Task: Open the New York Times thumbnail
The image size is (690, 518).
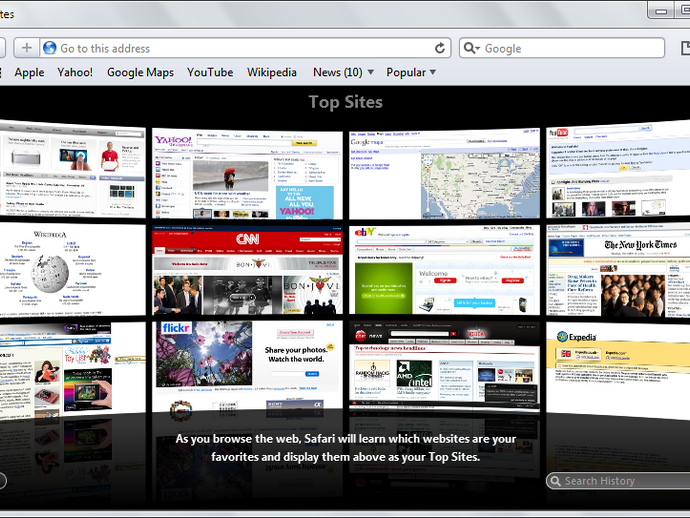Action: coord(618,269)
